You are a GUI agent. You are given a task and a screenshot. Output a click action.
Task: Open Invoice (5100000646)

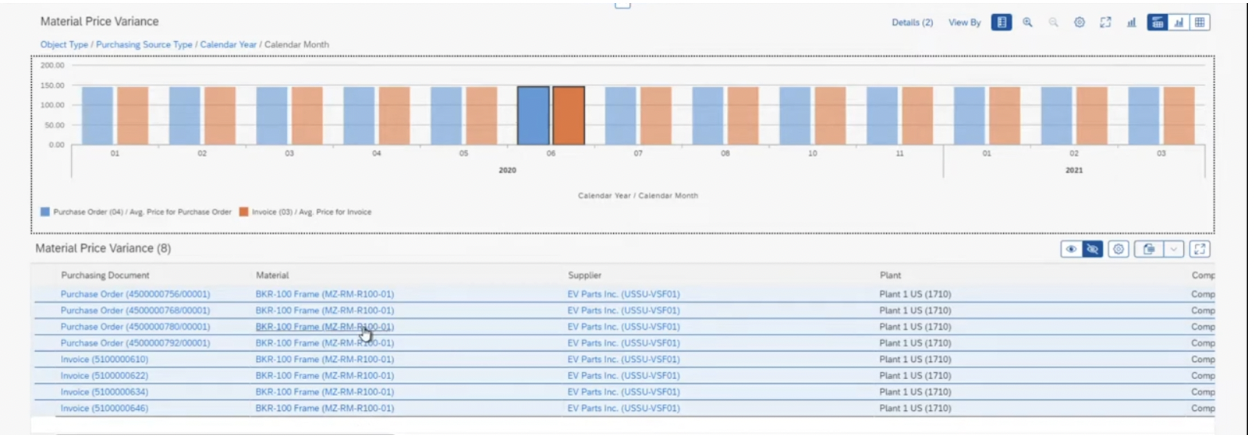tap(104, 408)
